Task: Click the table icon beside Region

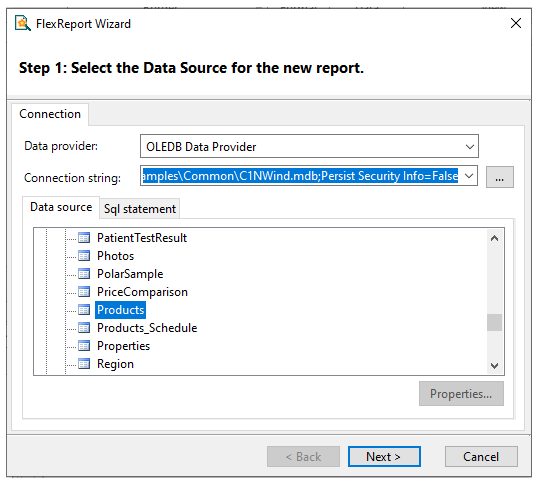Action: pyautogui.click(x=84, y=364)
